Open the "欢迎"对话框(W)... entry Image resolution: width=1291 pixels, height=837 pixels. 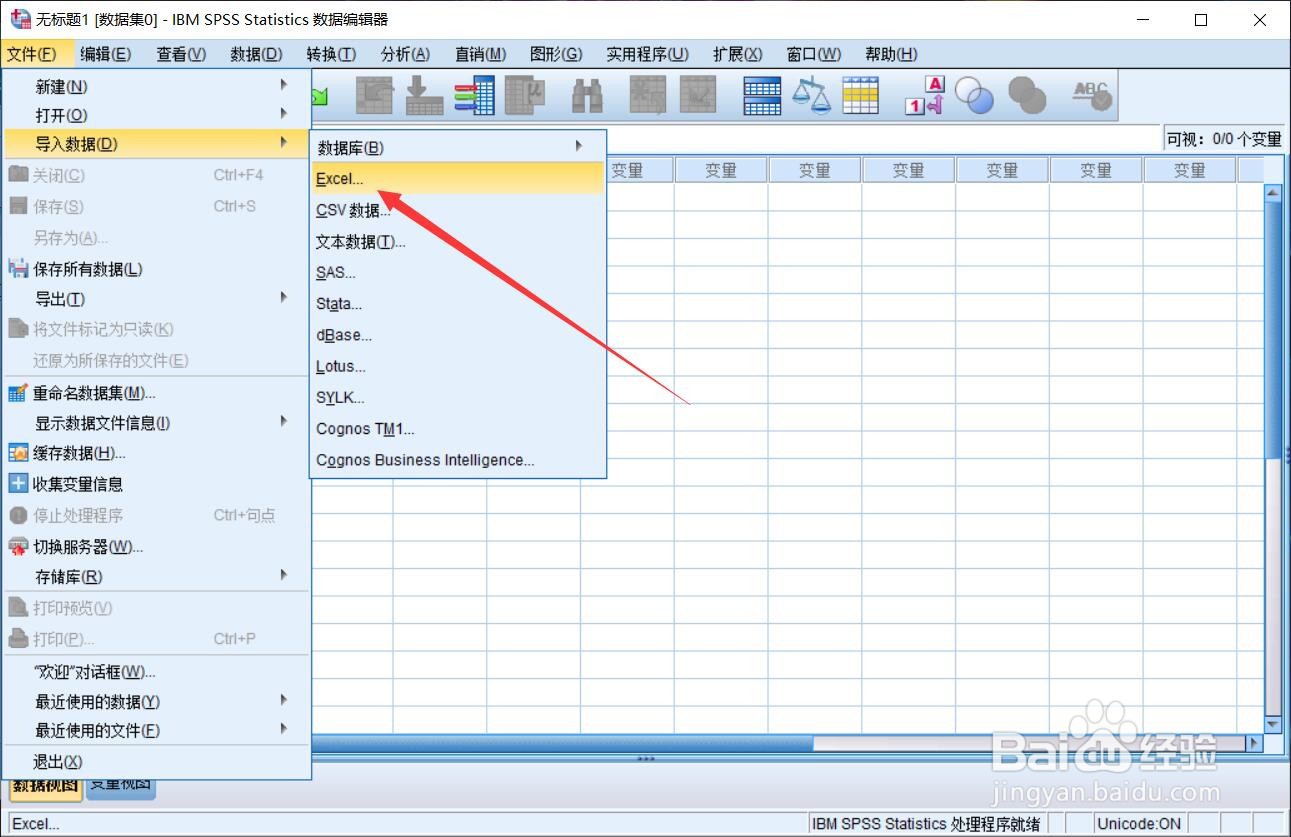tap(157, 672)
